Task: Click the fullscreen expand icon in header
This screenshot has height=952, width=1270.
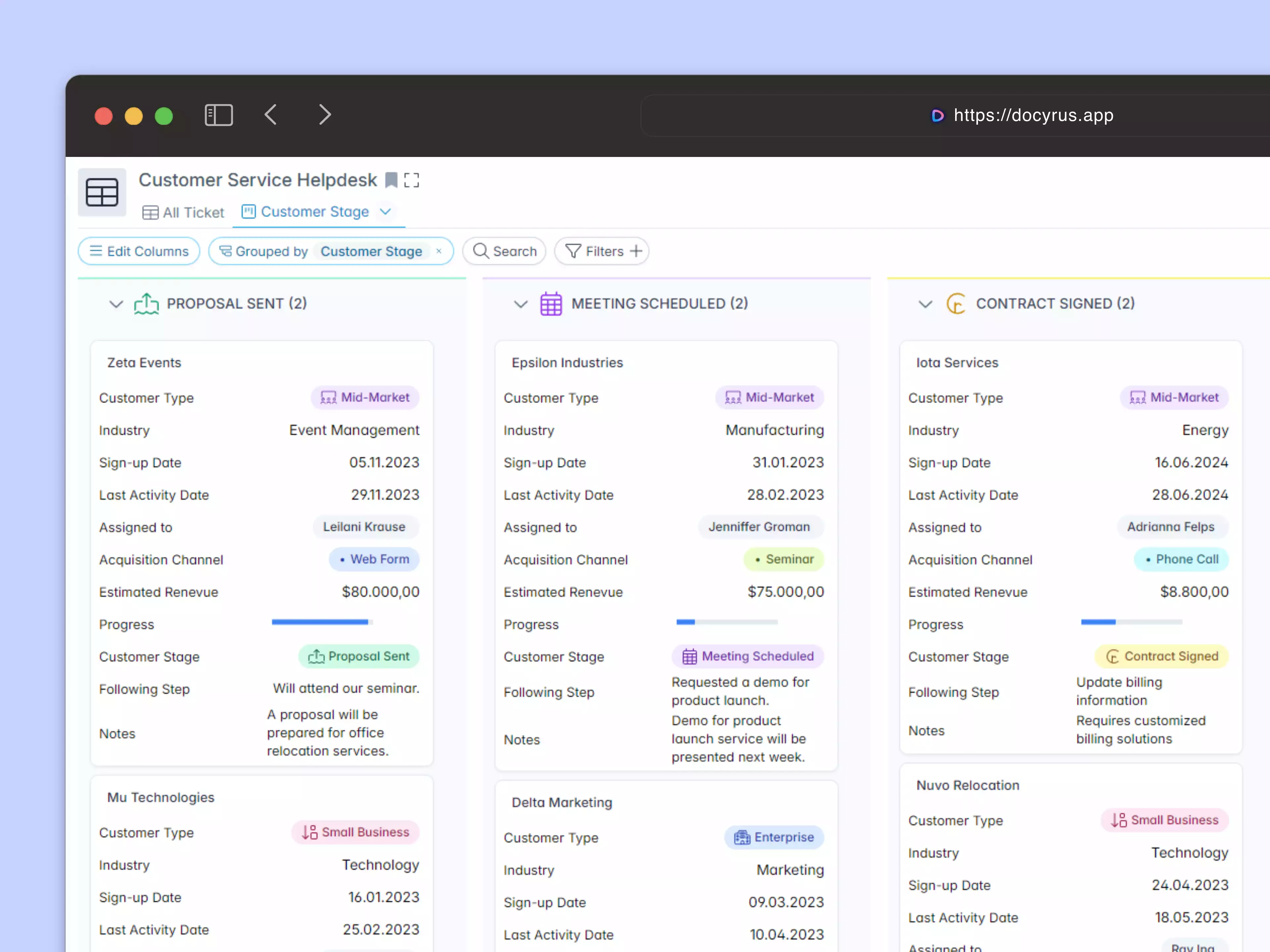Action: [x=412, y=180]
